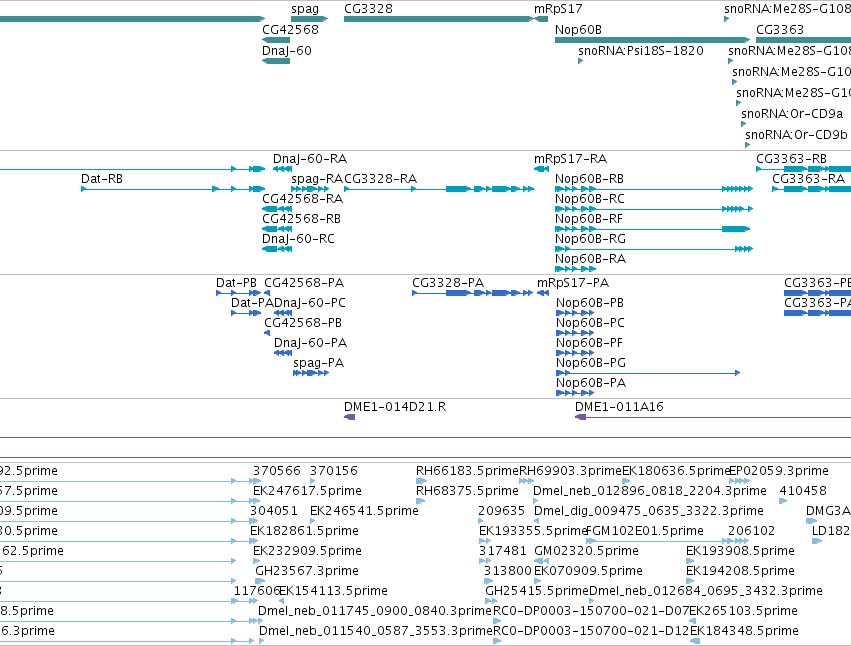Screen dimensions: 851x646
Task: Click transcript CG42568-RB
Action: [x=301, y=219]
